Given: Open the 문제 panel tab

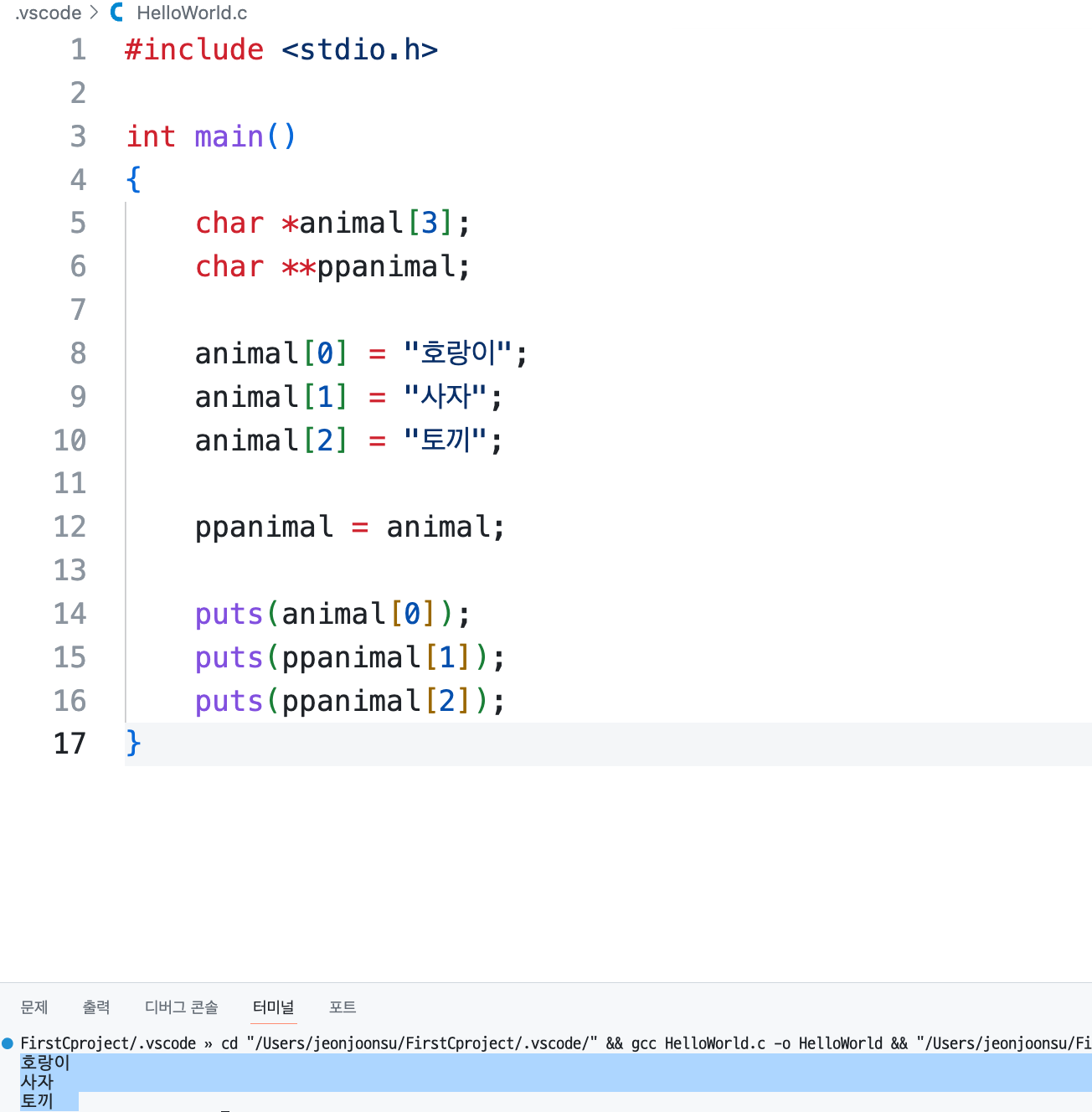Looking at the screenshot, I should coord(34,1007).
